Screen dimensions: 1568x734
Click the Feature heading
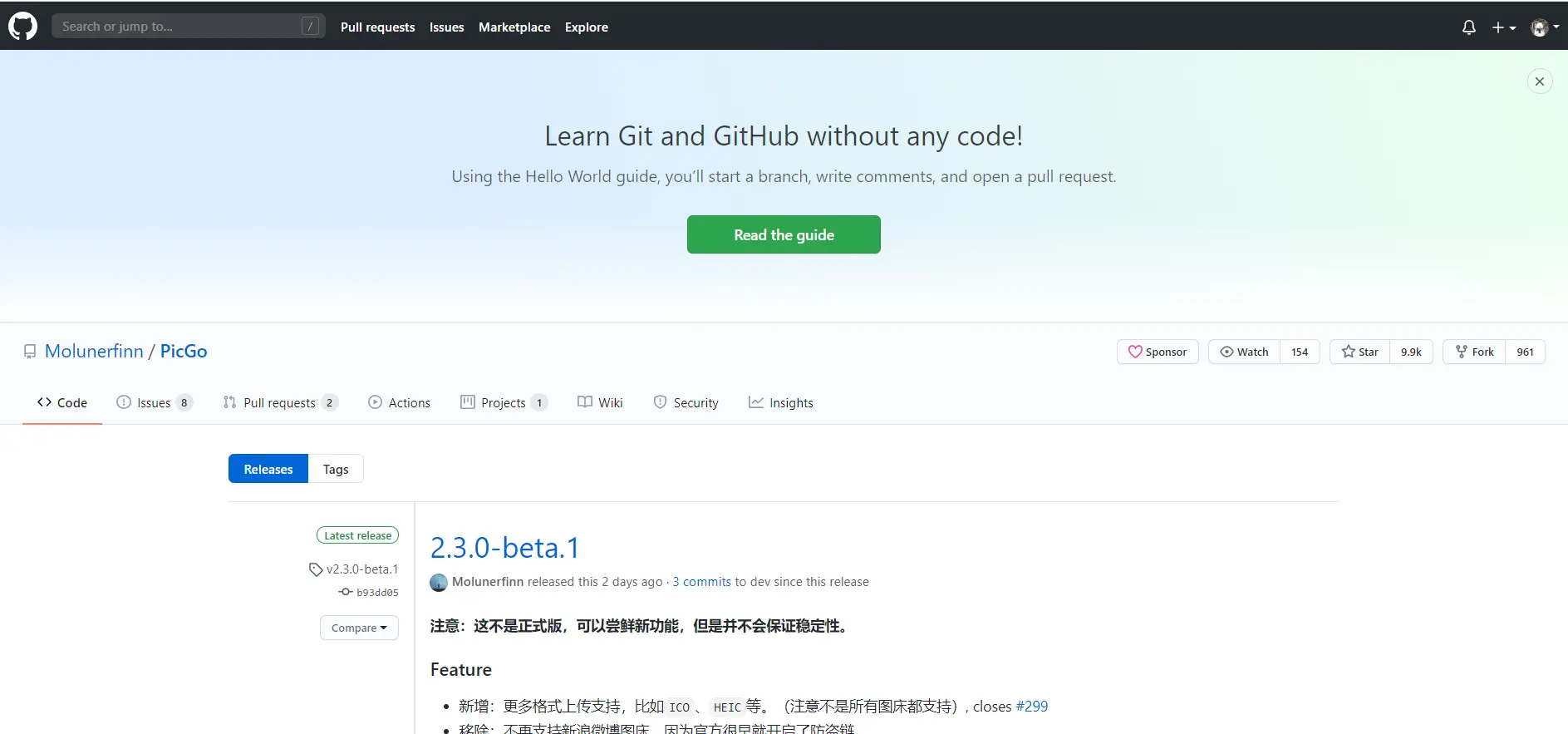tap(461, 670)
